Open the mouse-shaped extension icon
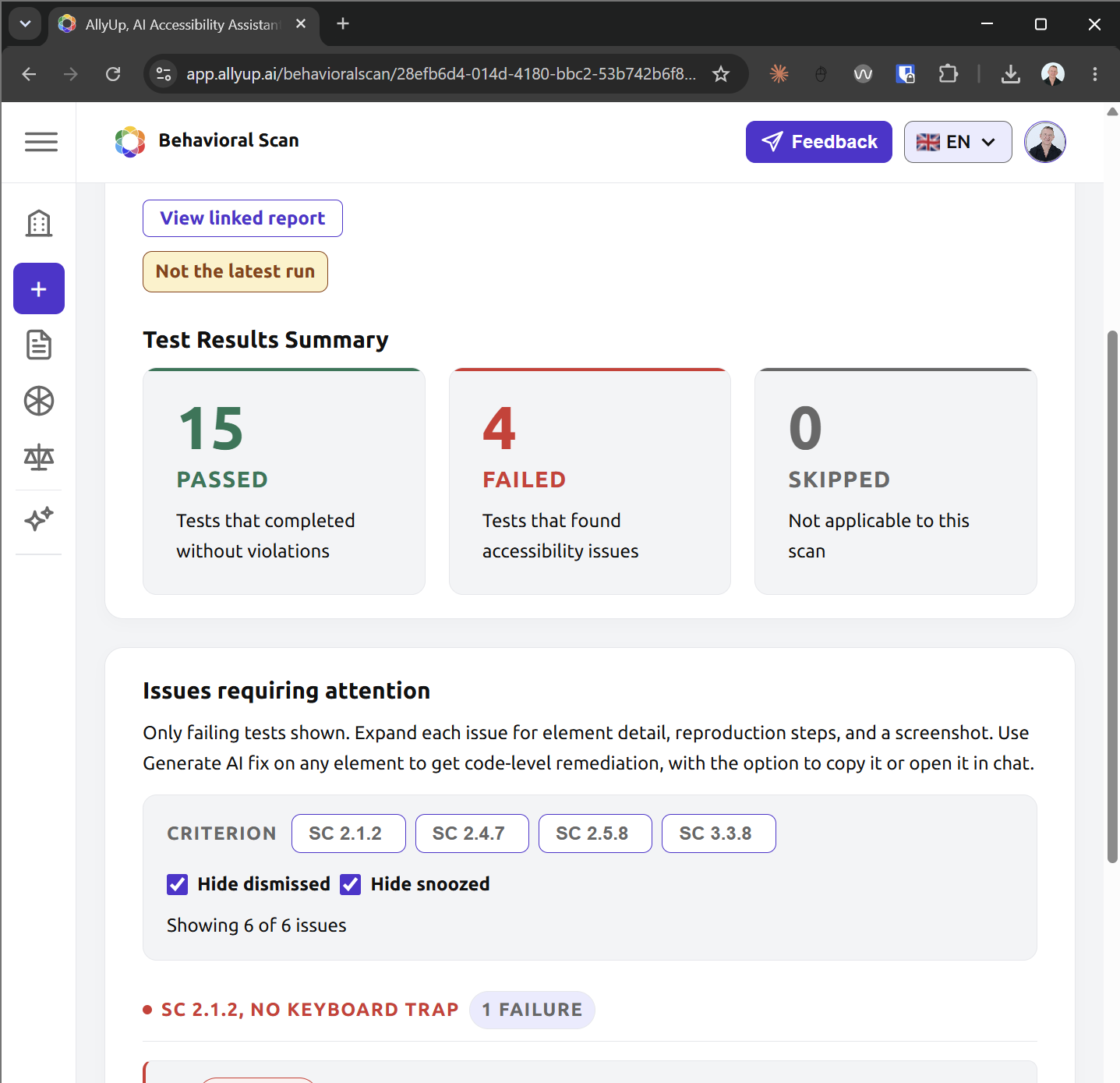This screenshot has height=1083, width=1120. click(821, 74)
